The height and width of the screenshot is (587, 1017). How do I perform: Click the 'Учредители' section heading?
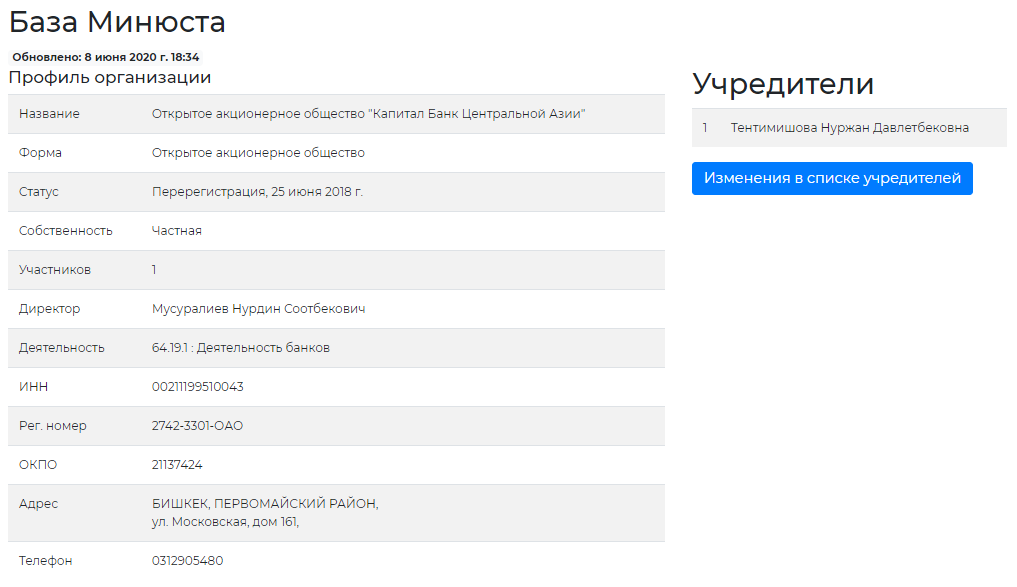pos(782,84)
